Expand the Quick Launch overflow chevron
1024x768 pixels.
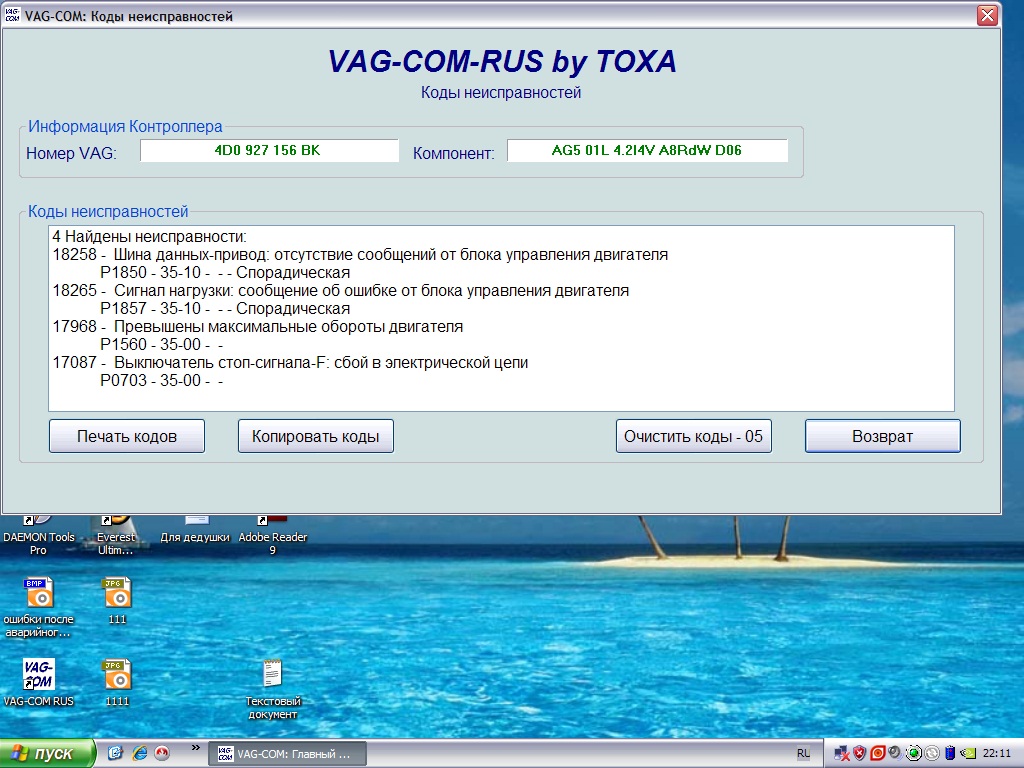[x=195, y=747]
